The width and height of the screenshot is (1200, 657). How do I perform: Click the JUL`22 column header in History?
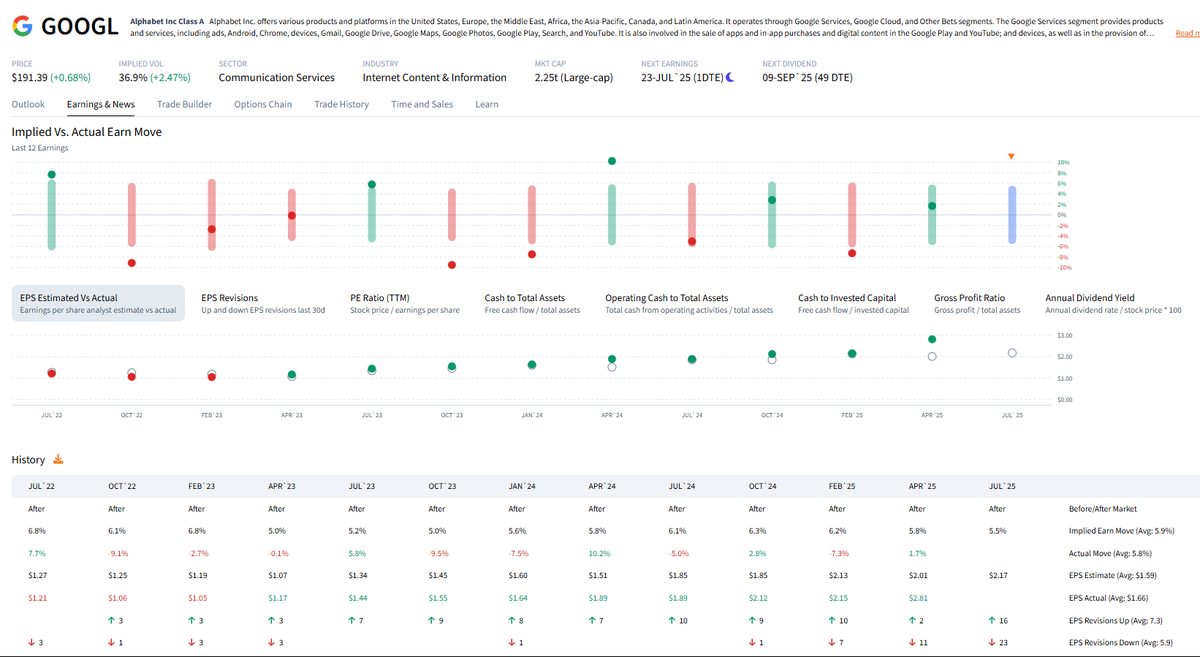click(41, 485)
